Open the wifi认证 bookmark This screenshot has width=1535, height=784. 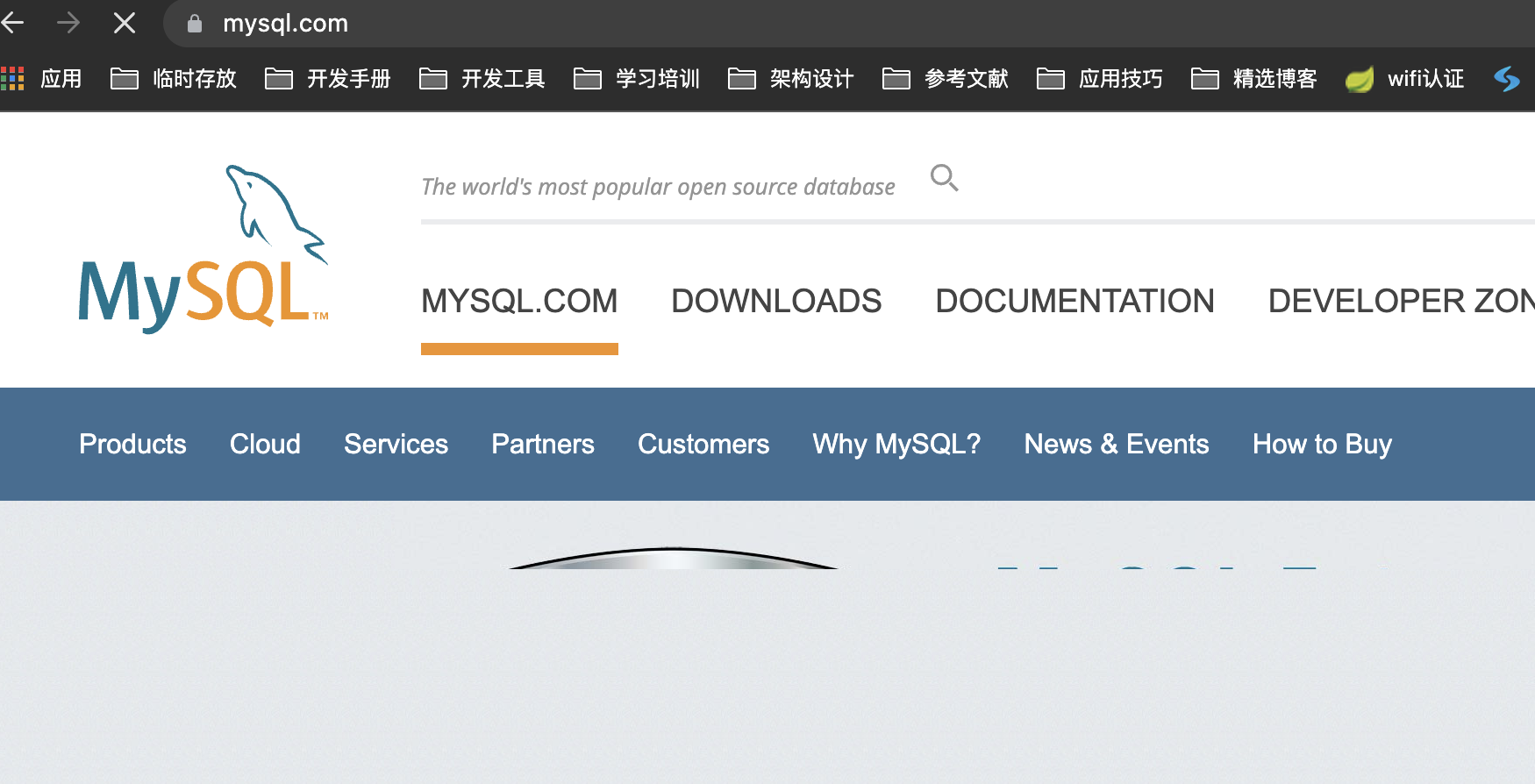coord(1405,79)
